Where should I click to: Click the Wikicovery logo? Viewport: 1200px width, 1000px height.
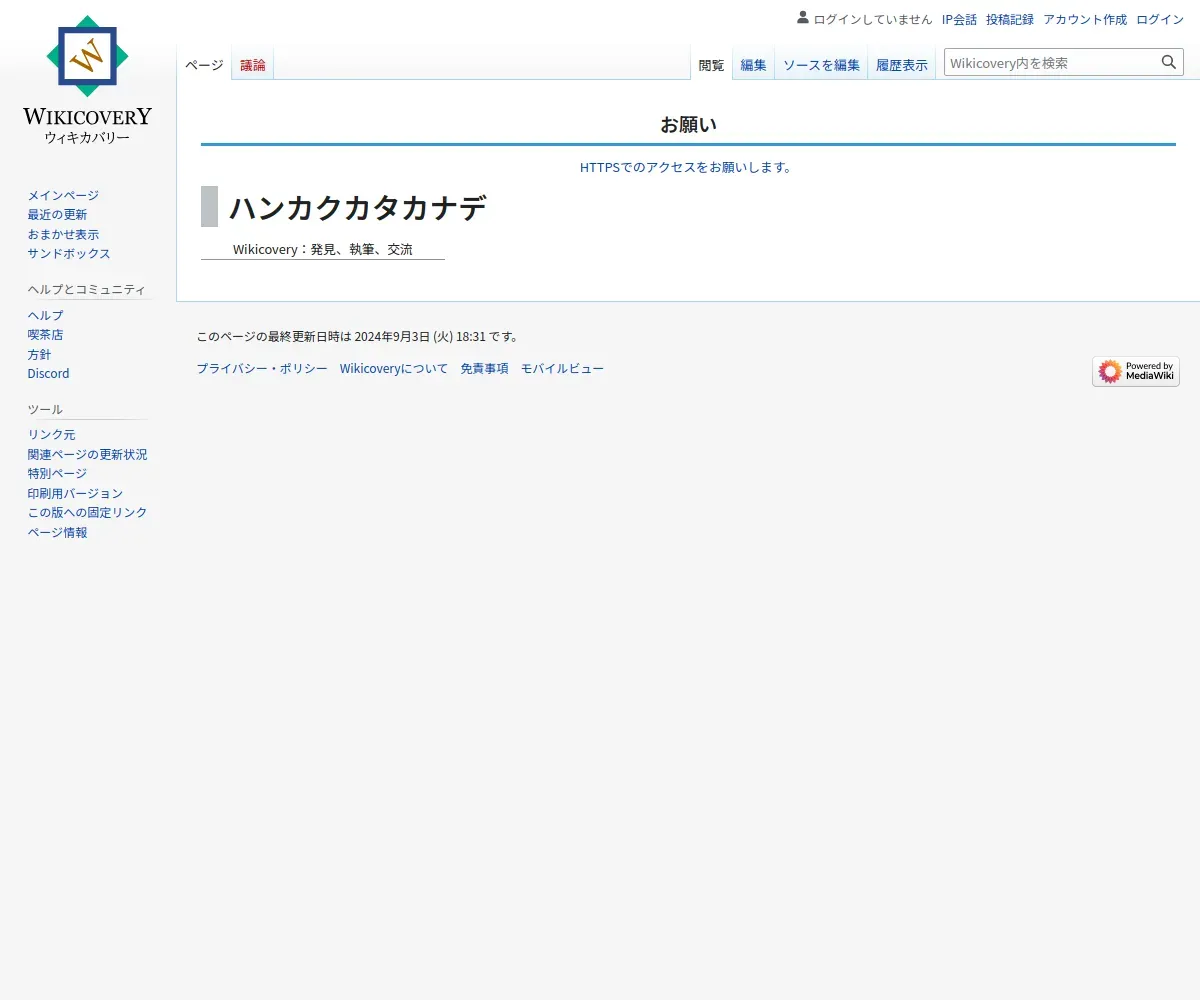tap(88, 80)
